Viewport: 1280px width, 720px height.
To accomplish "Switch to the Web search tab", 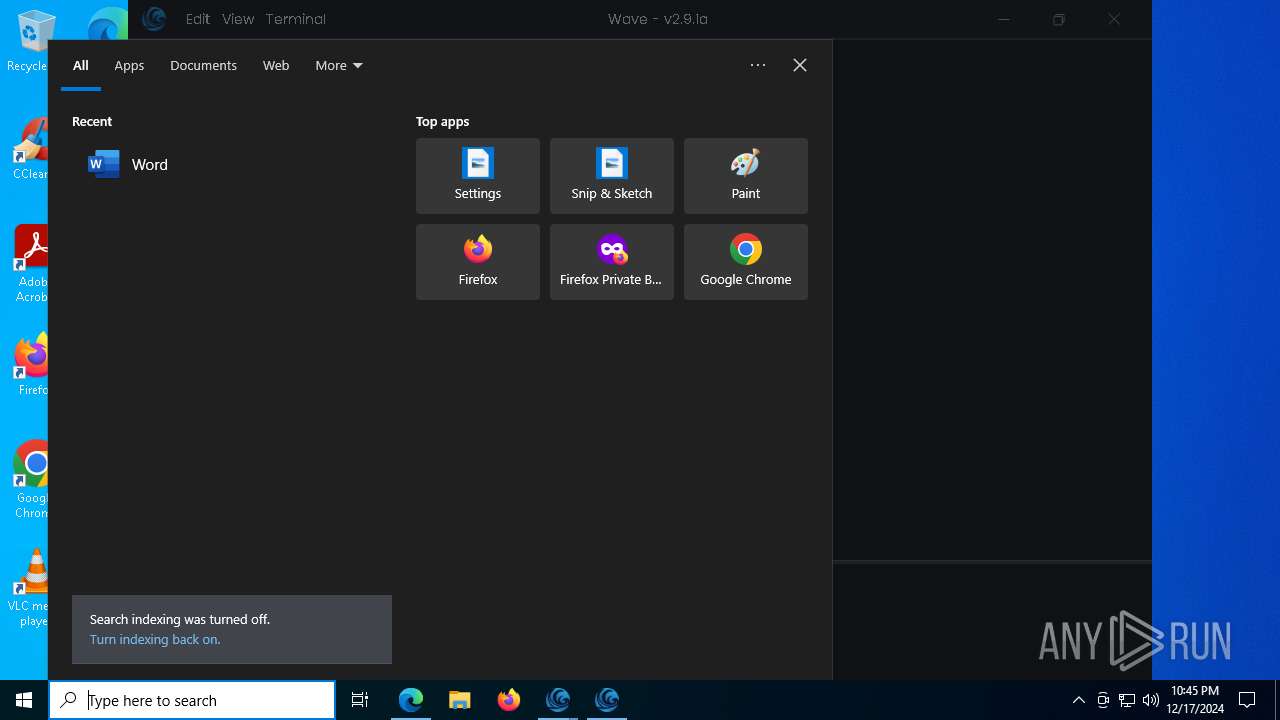I will tap(276, 65).
